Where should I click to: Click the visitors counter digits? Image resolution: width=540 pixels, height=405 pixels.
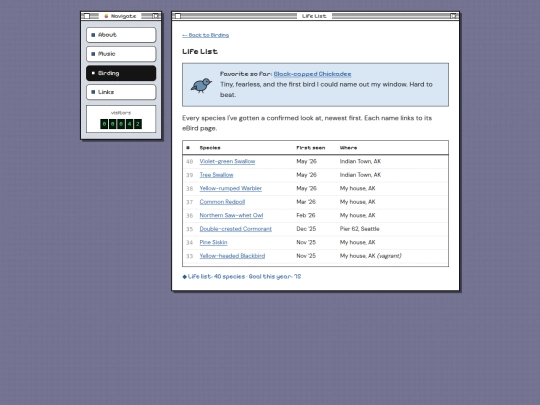(121, 124)
